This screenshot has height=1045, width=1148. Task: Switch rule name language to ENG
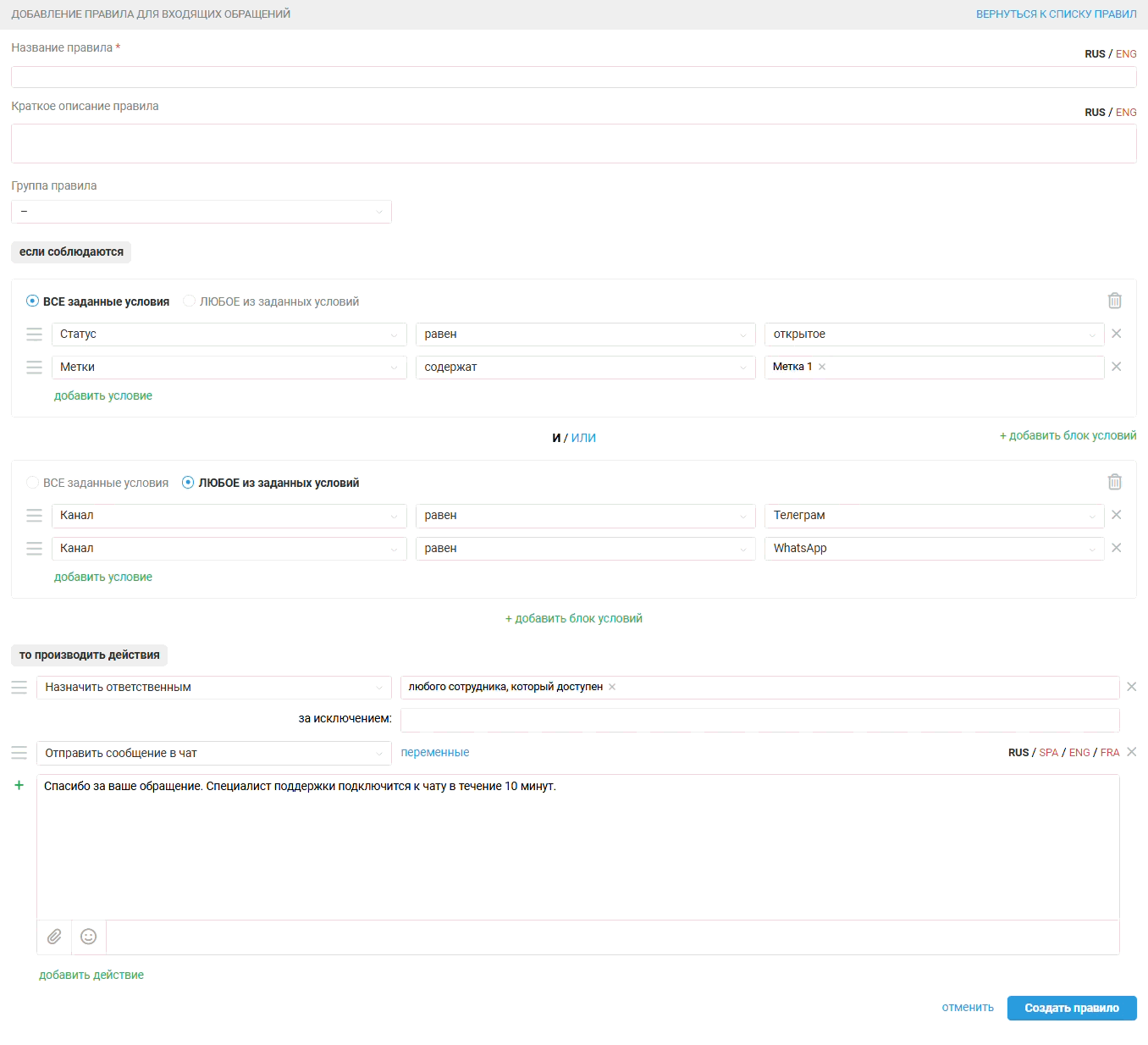(1125, 54)
